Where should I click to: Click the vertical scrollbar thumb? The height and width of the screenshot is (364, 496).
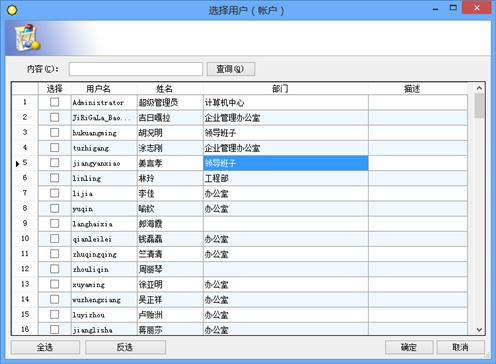pos(479,106)
